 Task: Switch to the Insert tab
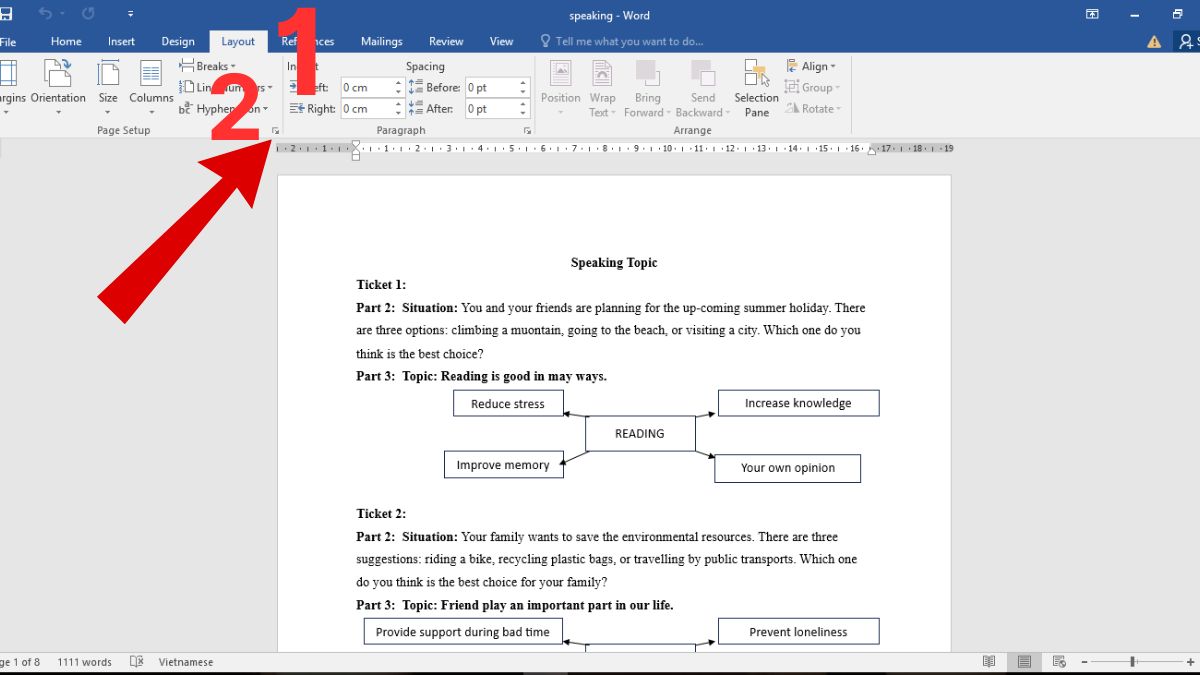[122, 42]
